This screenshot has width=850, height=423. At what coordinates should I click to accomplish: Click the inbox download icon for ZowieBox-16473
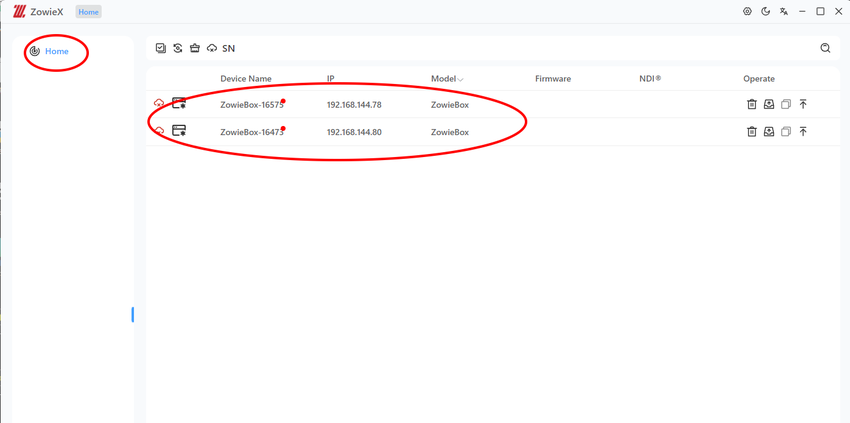click(769, 131)
